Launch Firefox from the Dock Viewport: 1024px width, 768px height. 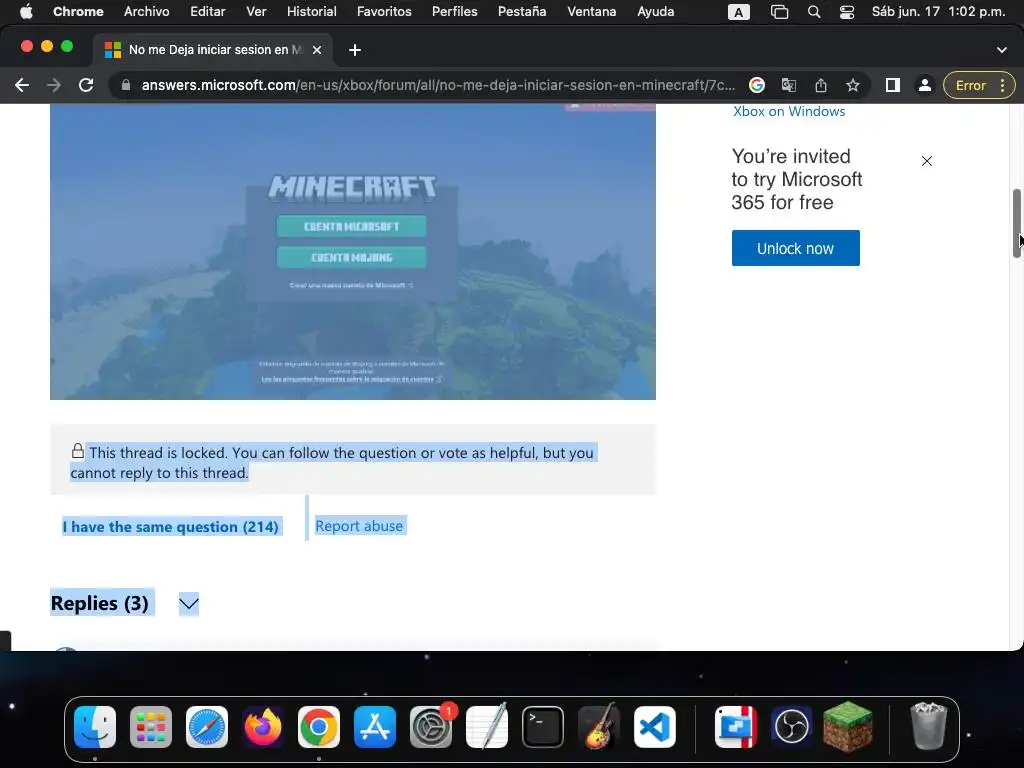click(x=263, y=727)
